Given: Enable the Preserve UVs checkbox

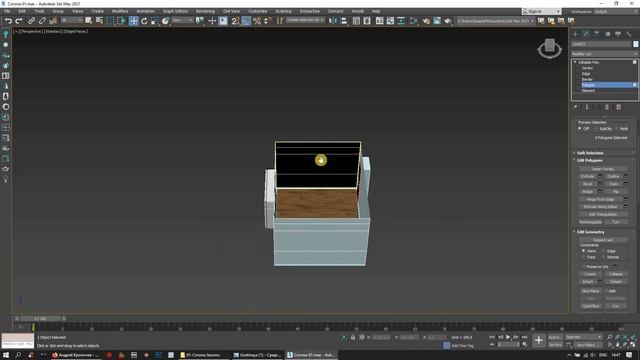Looking at the screenshot, I should pos(584,267).
